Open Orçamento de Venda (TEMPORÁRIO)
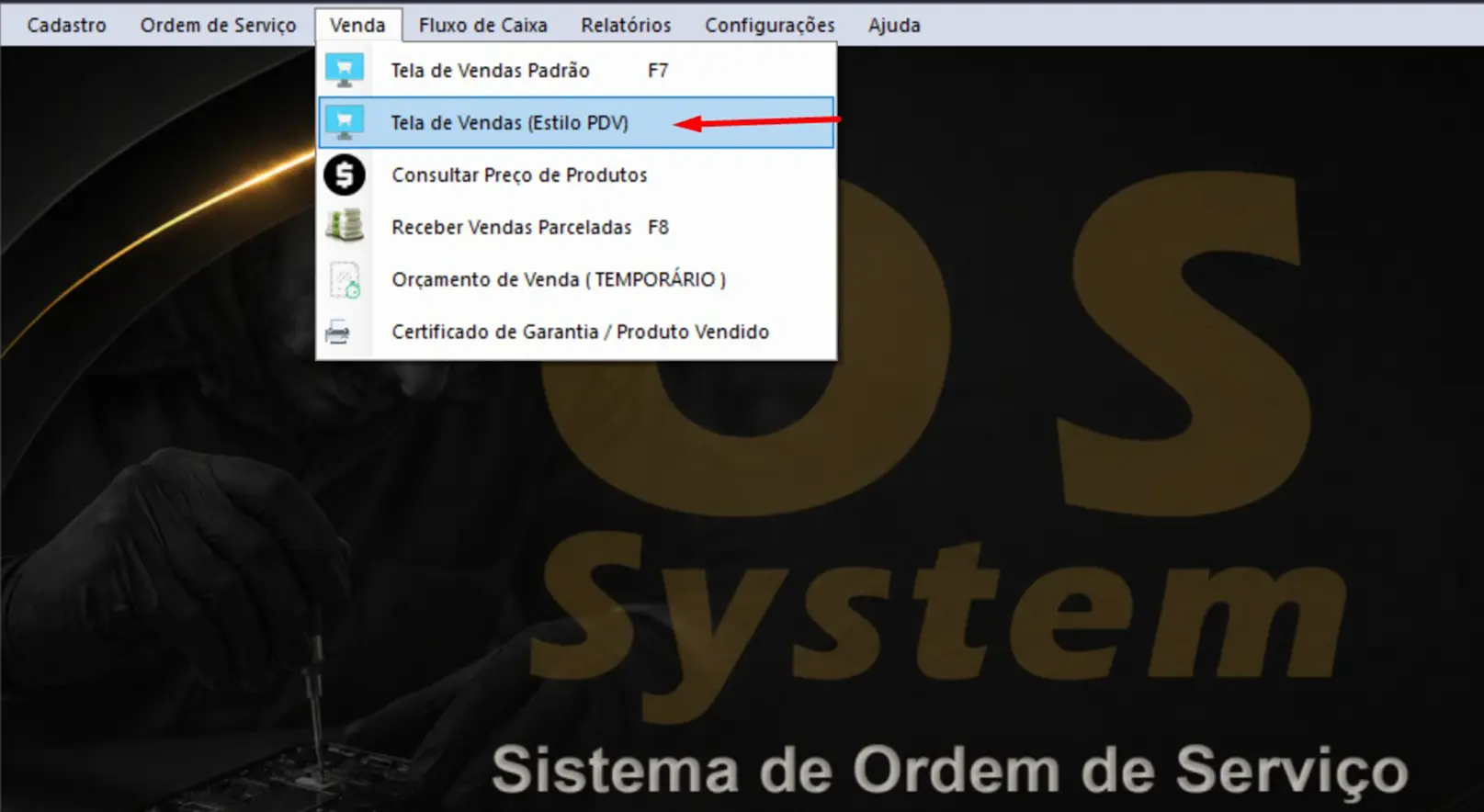Screen dimensions: 1484x812 [576, 279]
